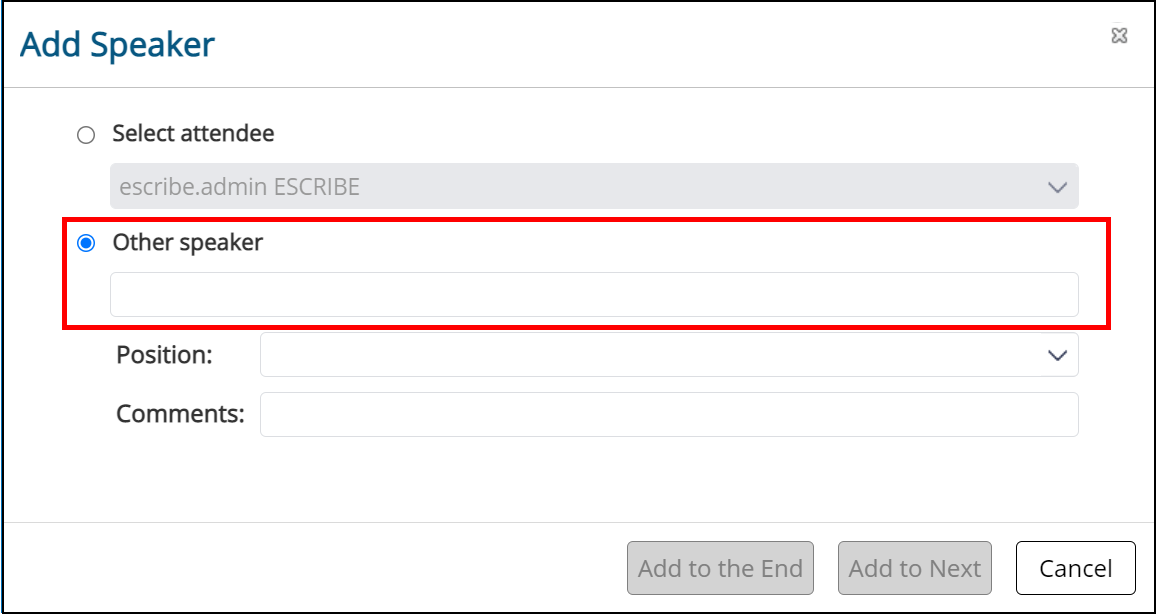Click the greyed 'escribe.admin ESCRIBE' text
Viewport: 1156px width, 614px height.
coord(240,187)
